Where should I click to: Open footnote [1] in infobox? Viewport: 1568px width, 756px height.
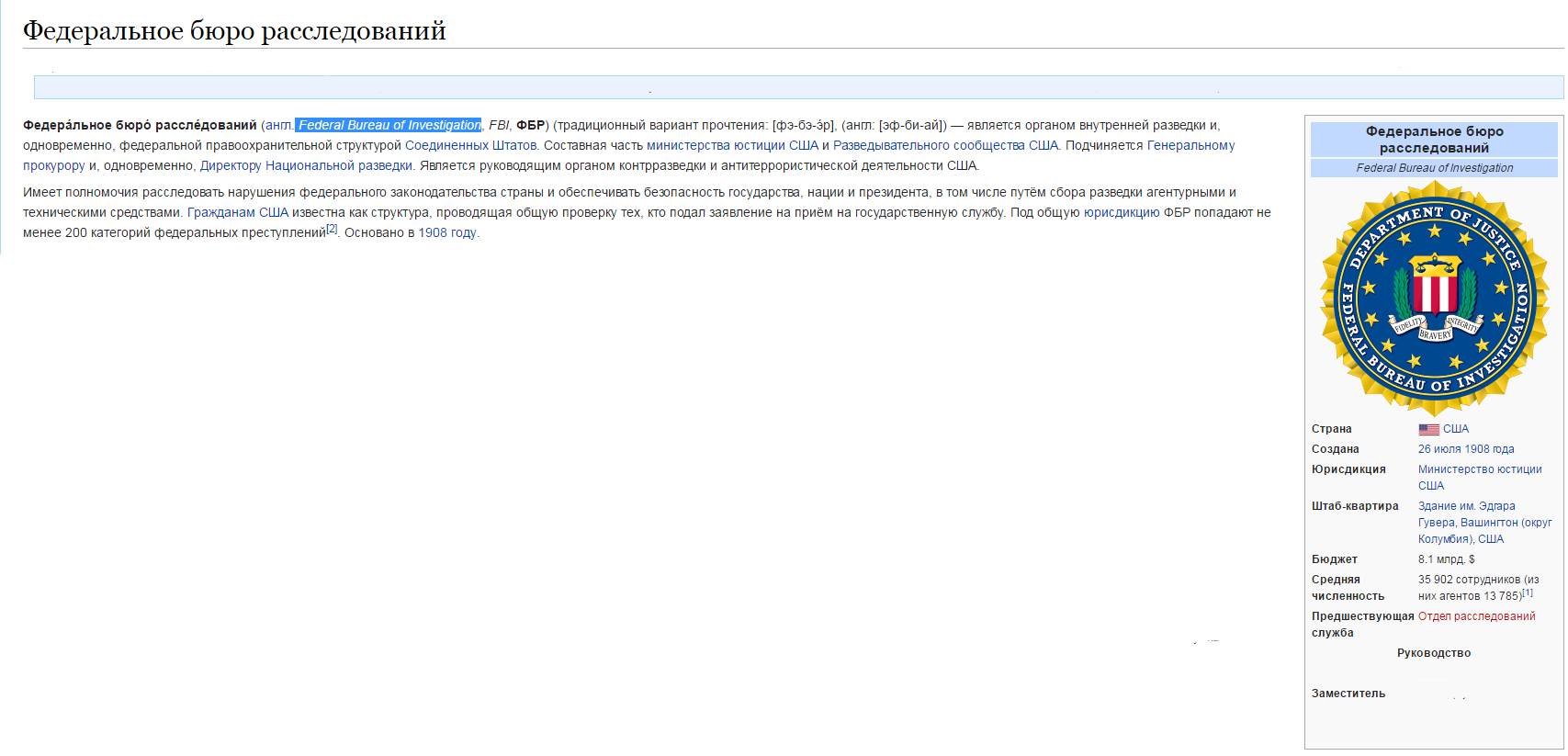[1527, 592]
